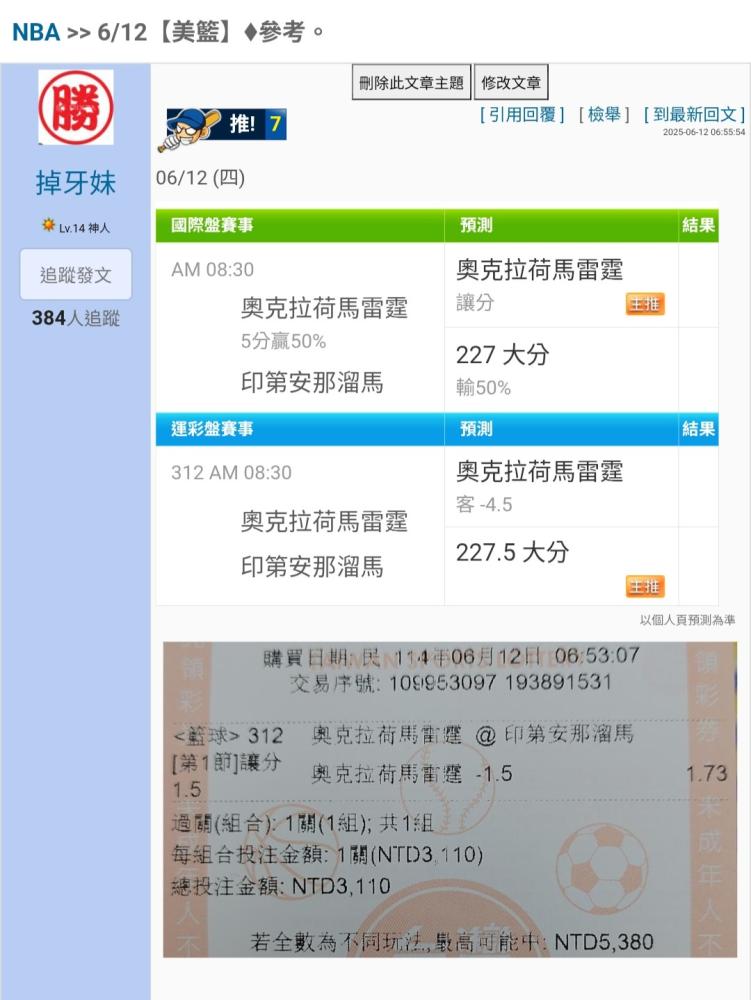Click the orange 主推 badge beside 讓分
The width and height of the screenshot is (751, 1000).
pyautogui.click(x=645, y=304)
